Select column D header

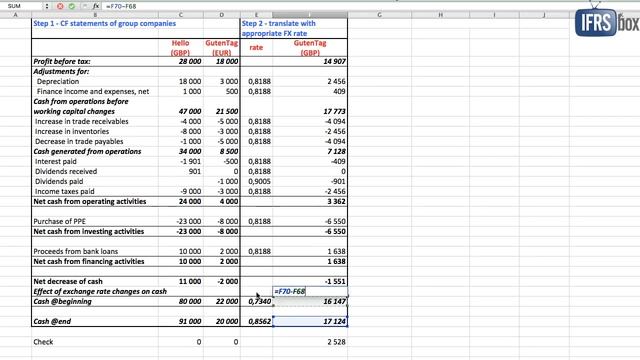tap(222, 15)
